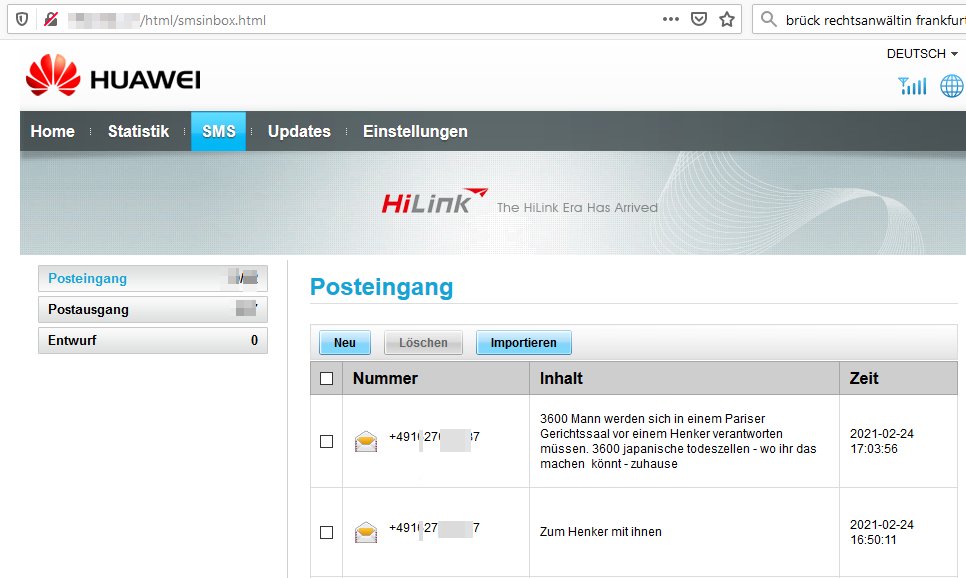This screenshot has width=966, height=578.
Task: Click the tracking protection shield icon
Action: click(x=22, y=20)
